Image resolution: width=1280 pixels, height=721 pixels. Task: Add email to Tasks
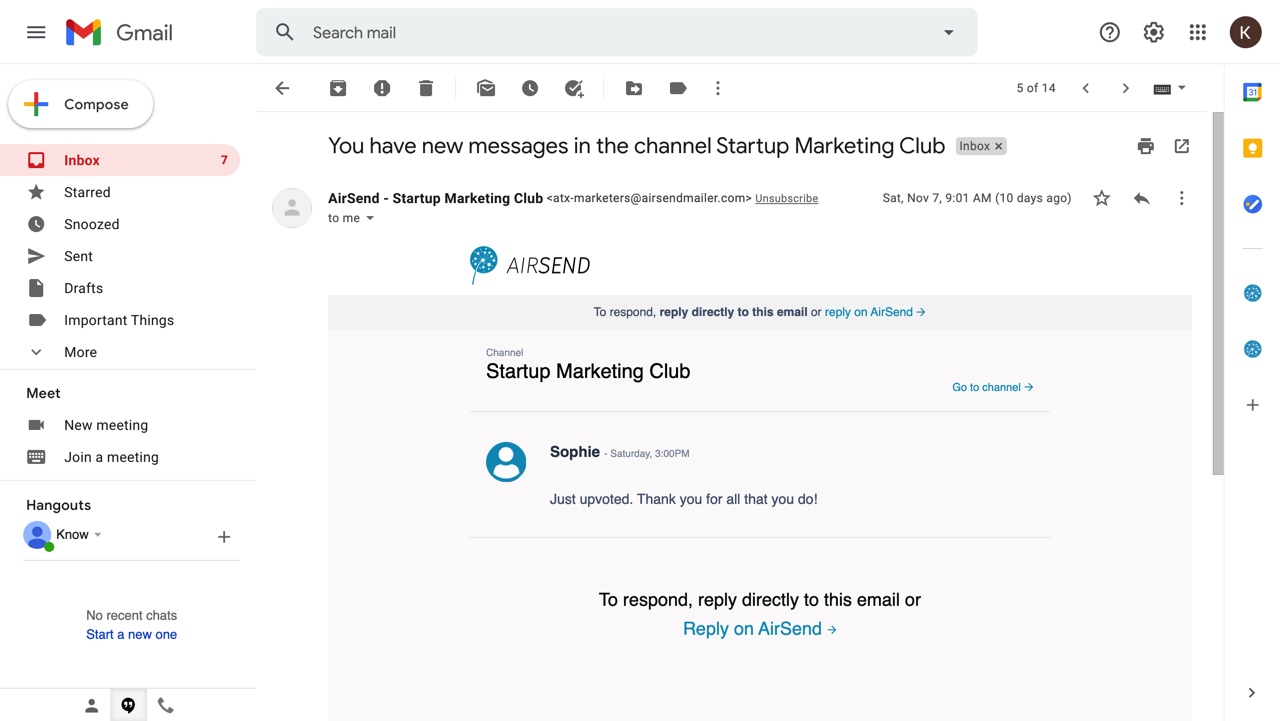point(574,88)
